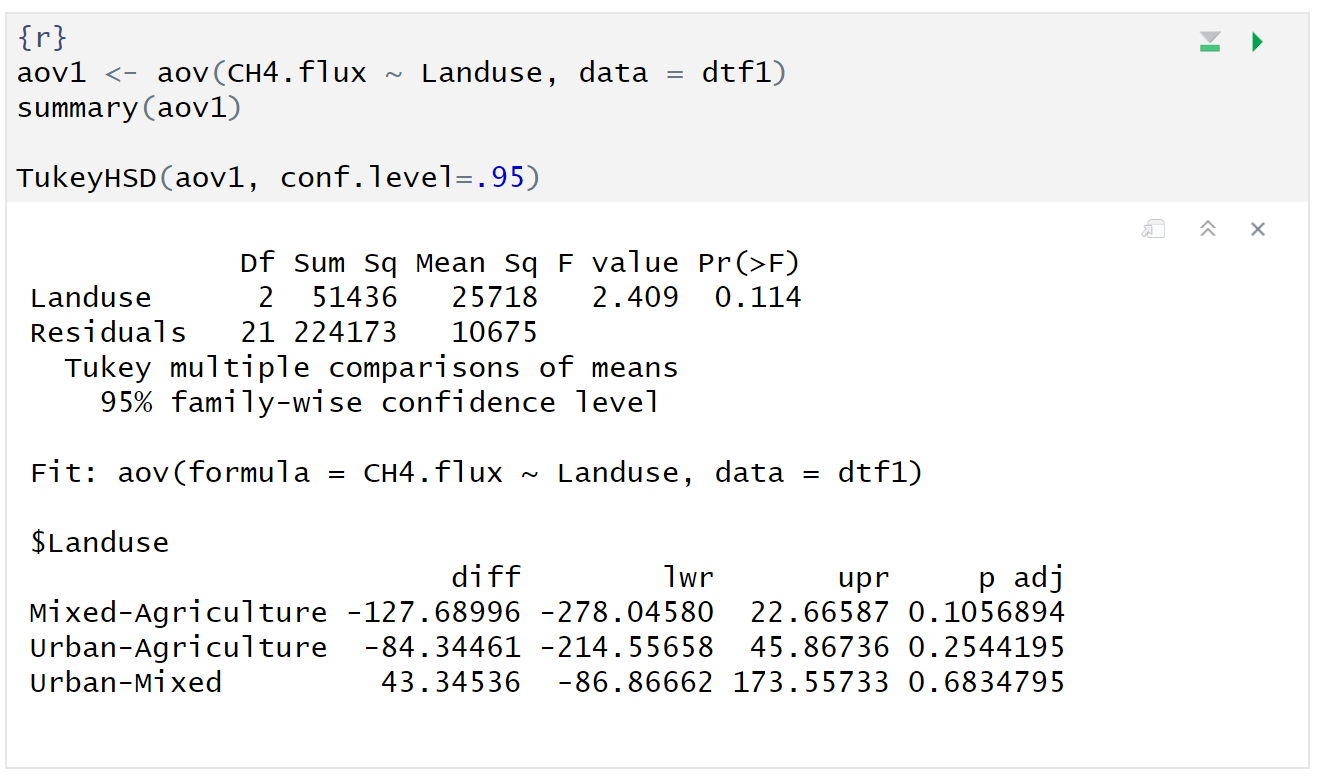Image resolution: width=1317 pixels, height=779 pixels.
Task: Click the F value 2.409
Action: (635, 298)
